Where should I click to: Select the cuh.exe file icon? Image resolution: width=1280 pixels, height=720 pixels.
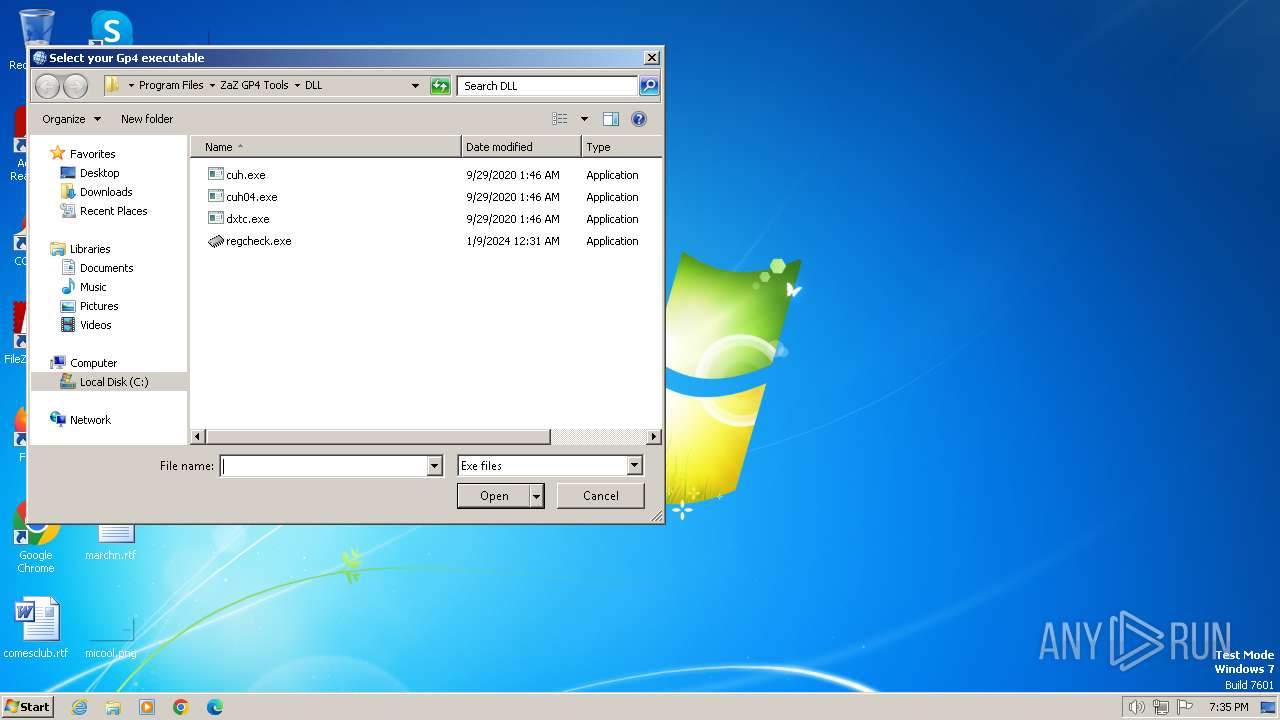(x=216, y=174)
